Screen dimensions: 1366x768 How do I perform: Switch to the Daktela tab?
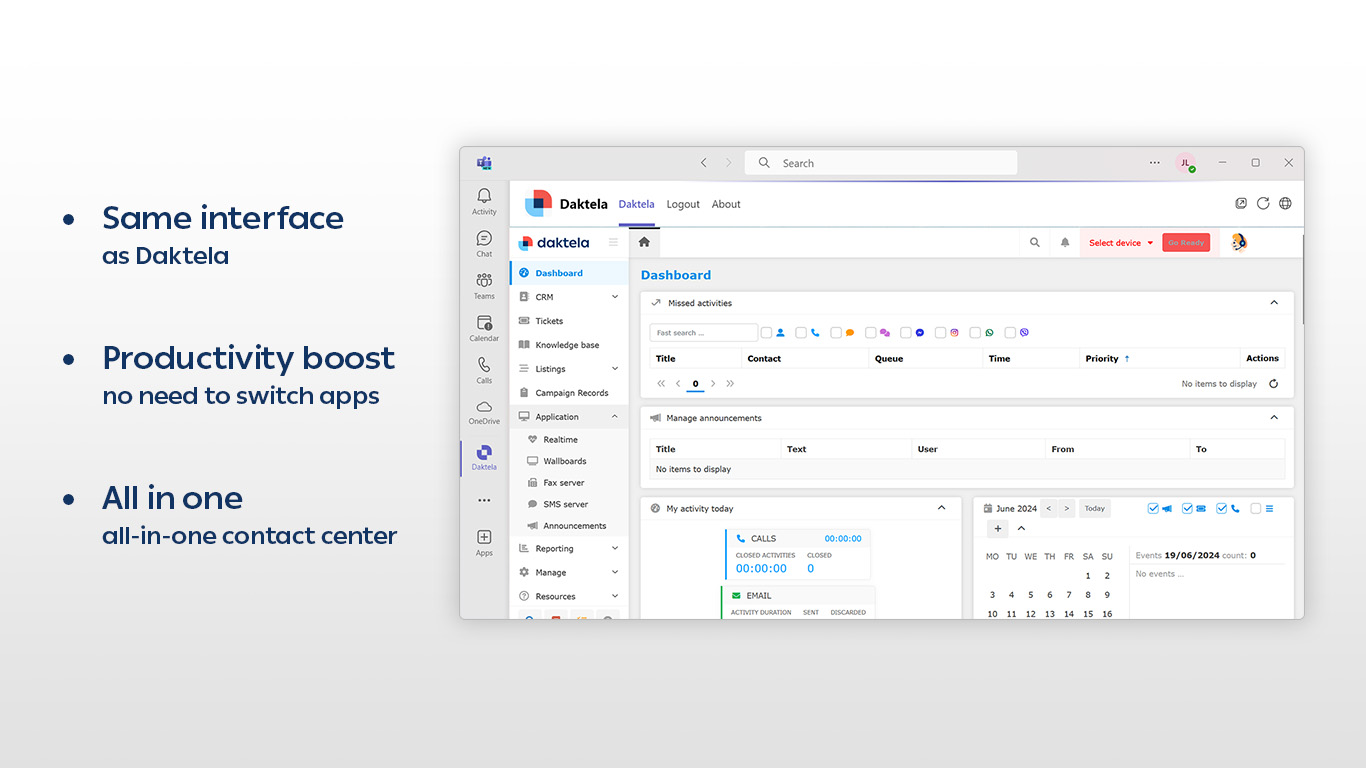[x=636, y=204]
